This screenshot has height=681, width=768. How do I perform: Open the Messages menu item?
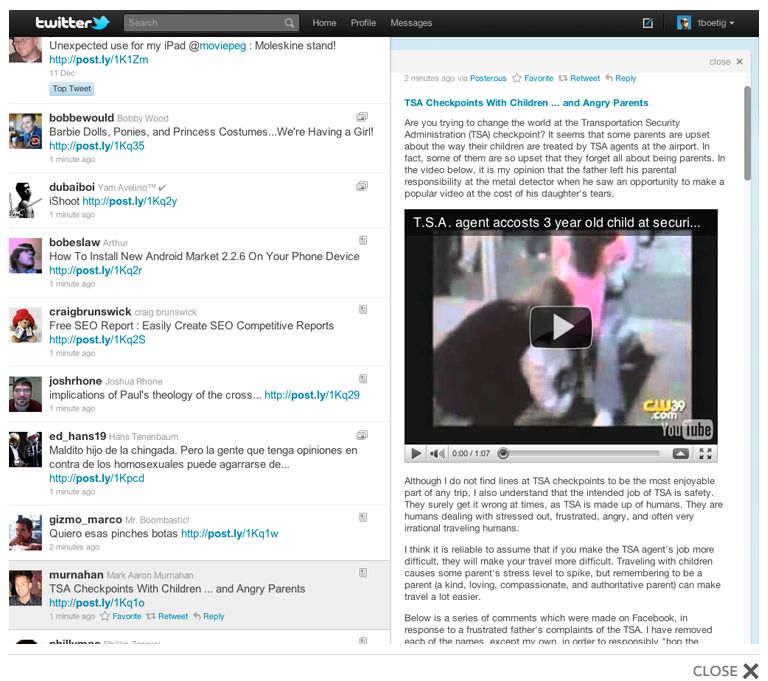(411, 23)
